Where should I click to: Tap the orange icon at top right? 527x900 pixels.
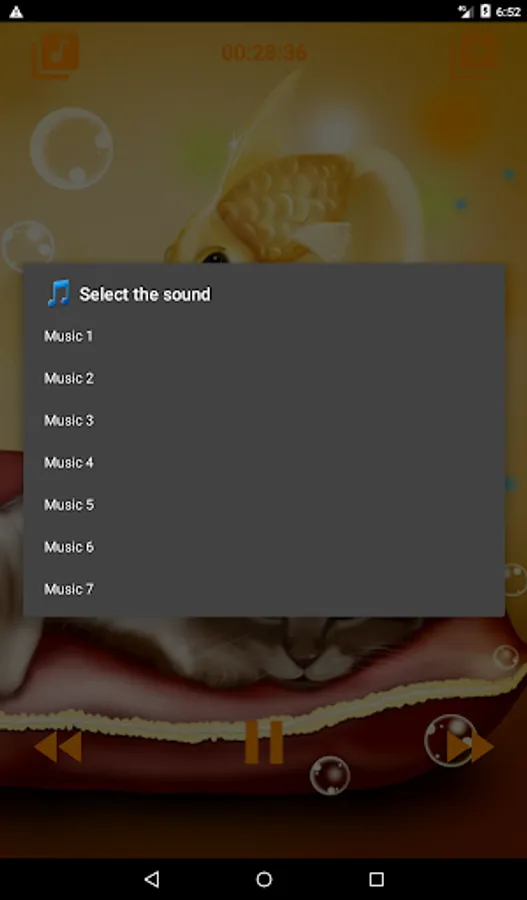474,56
